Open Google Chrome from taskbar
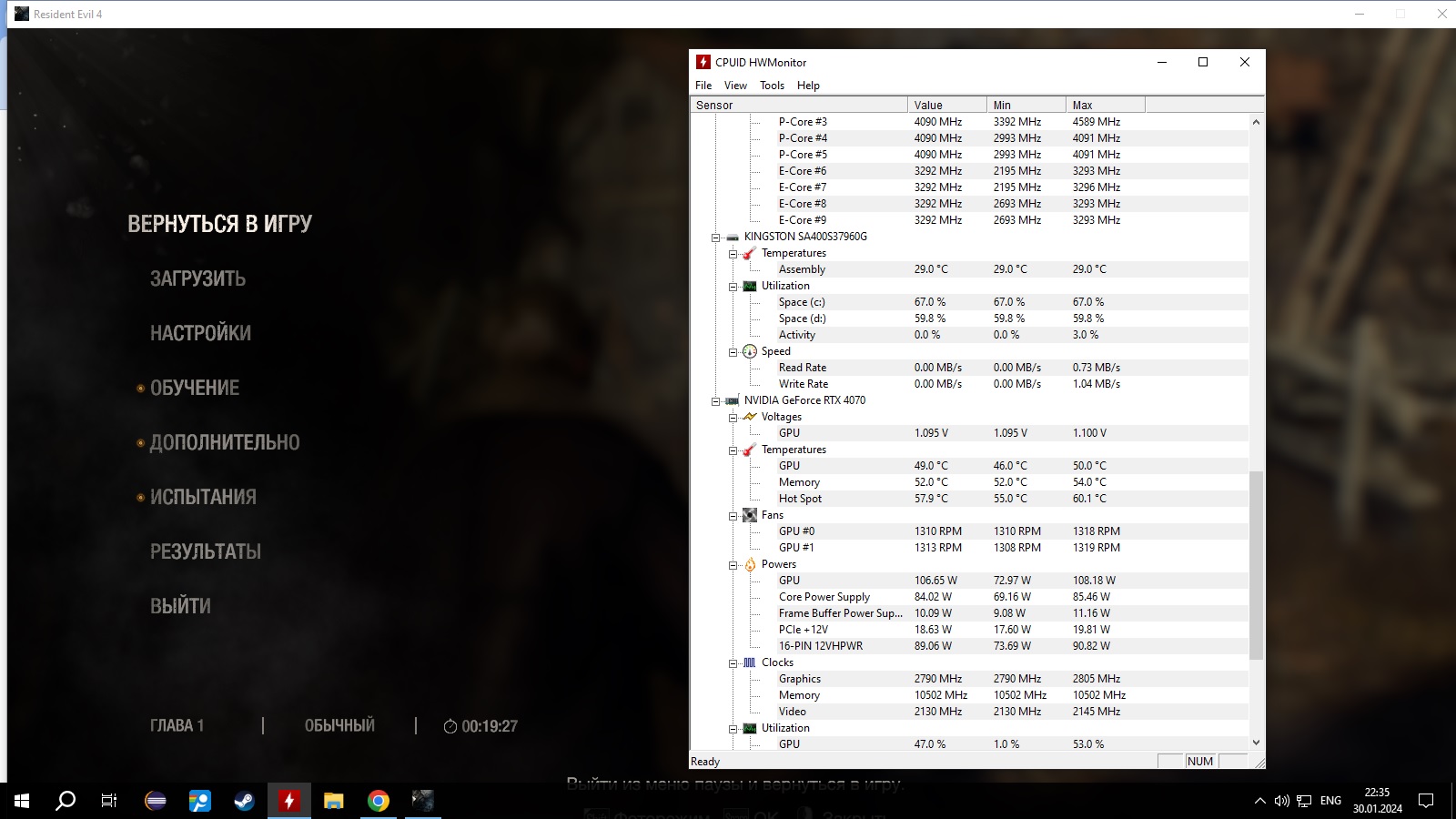The width and height of the screenshot is (1456, 819). coord(379,801)
